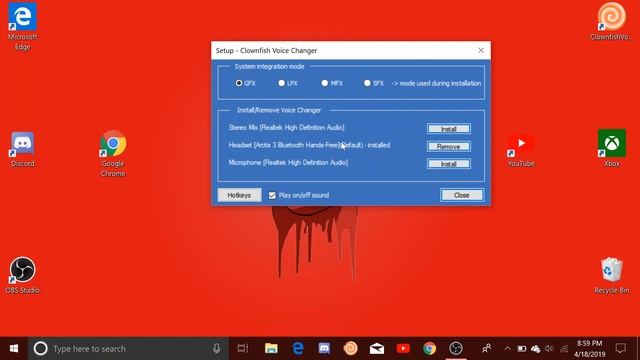Open YouTube desktop shortcut

[521, 149]
